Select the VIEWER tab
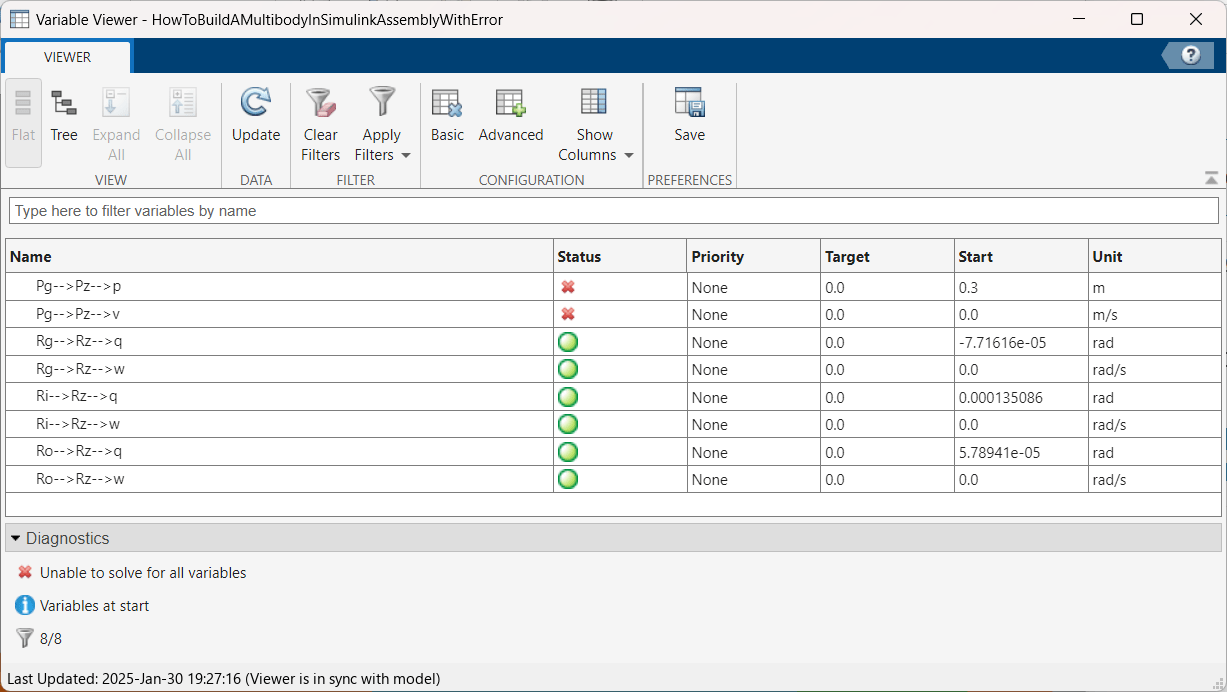This screenshot has height=692, width=1227. [x=67, y=57]
